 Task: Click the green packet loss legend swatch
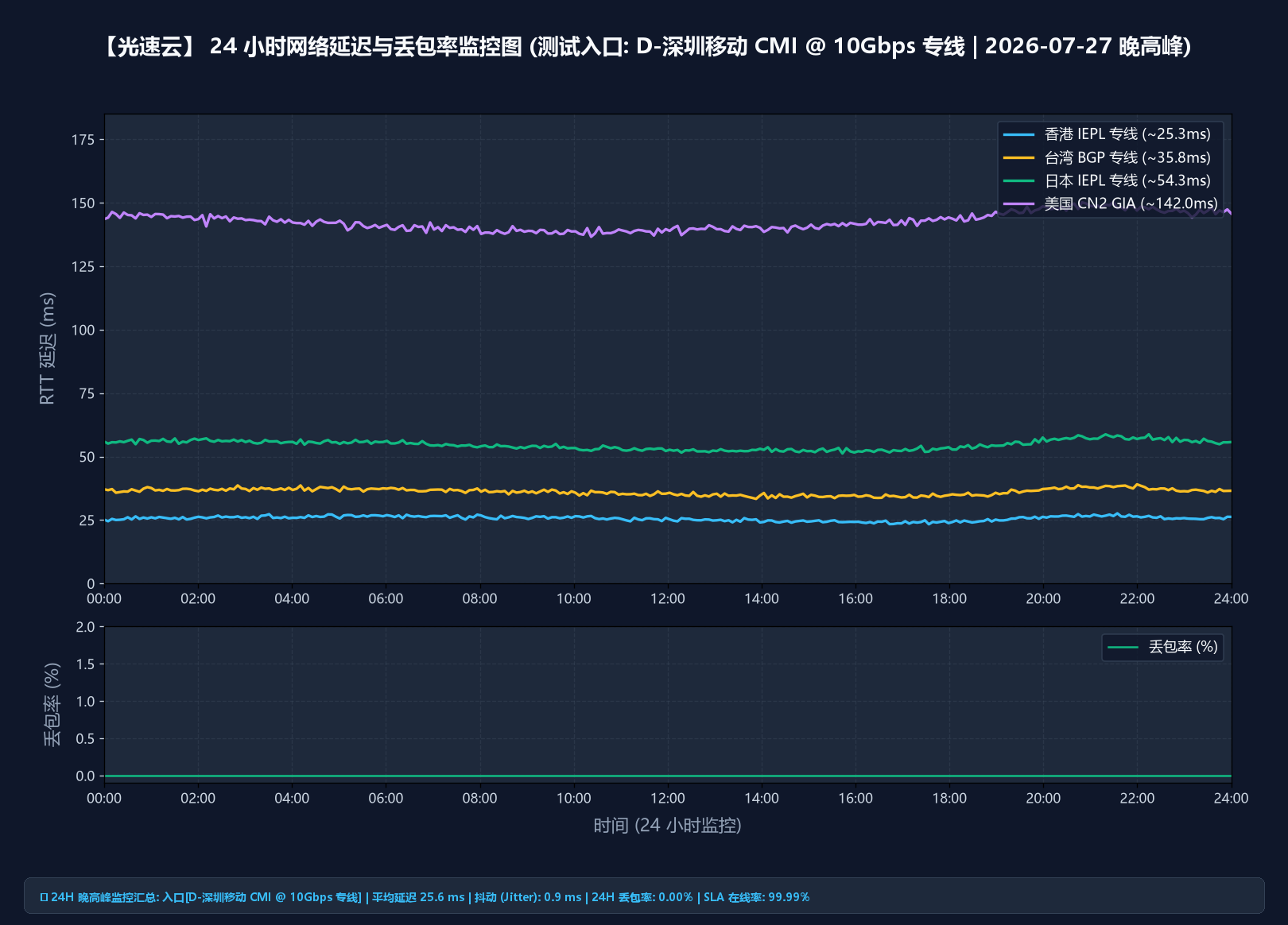1123,647
